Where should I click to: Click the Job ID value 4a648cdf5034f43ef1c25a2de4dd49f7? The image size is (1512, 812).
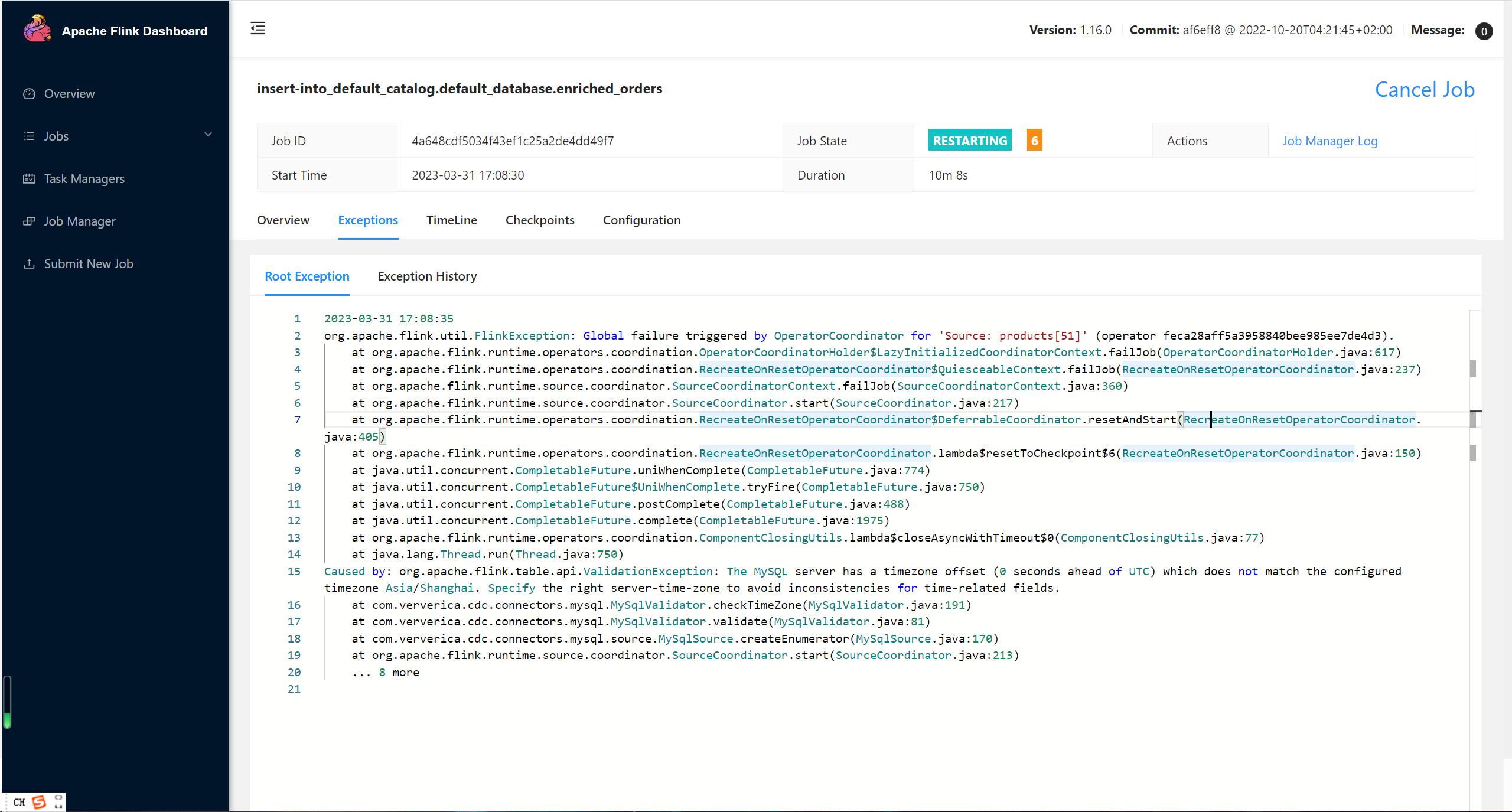[513, 141]
